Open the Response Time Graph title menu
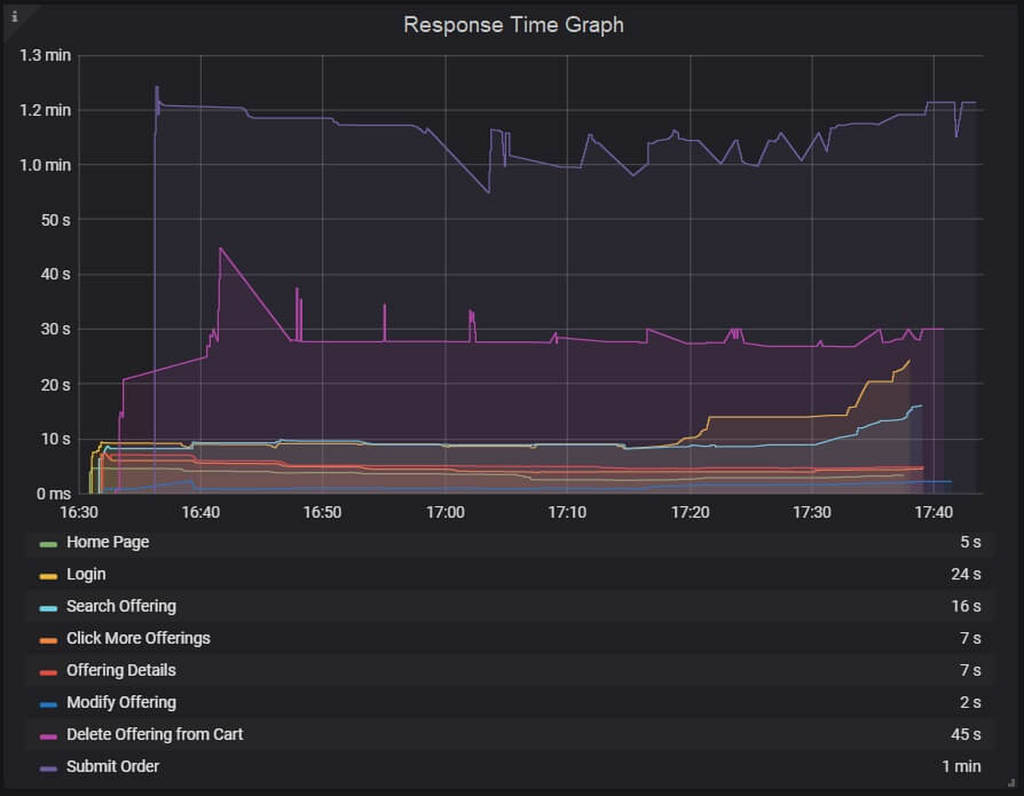This screenshot has width=1024, height=796. pyautogui.click(x=513, y=25)
